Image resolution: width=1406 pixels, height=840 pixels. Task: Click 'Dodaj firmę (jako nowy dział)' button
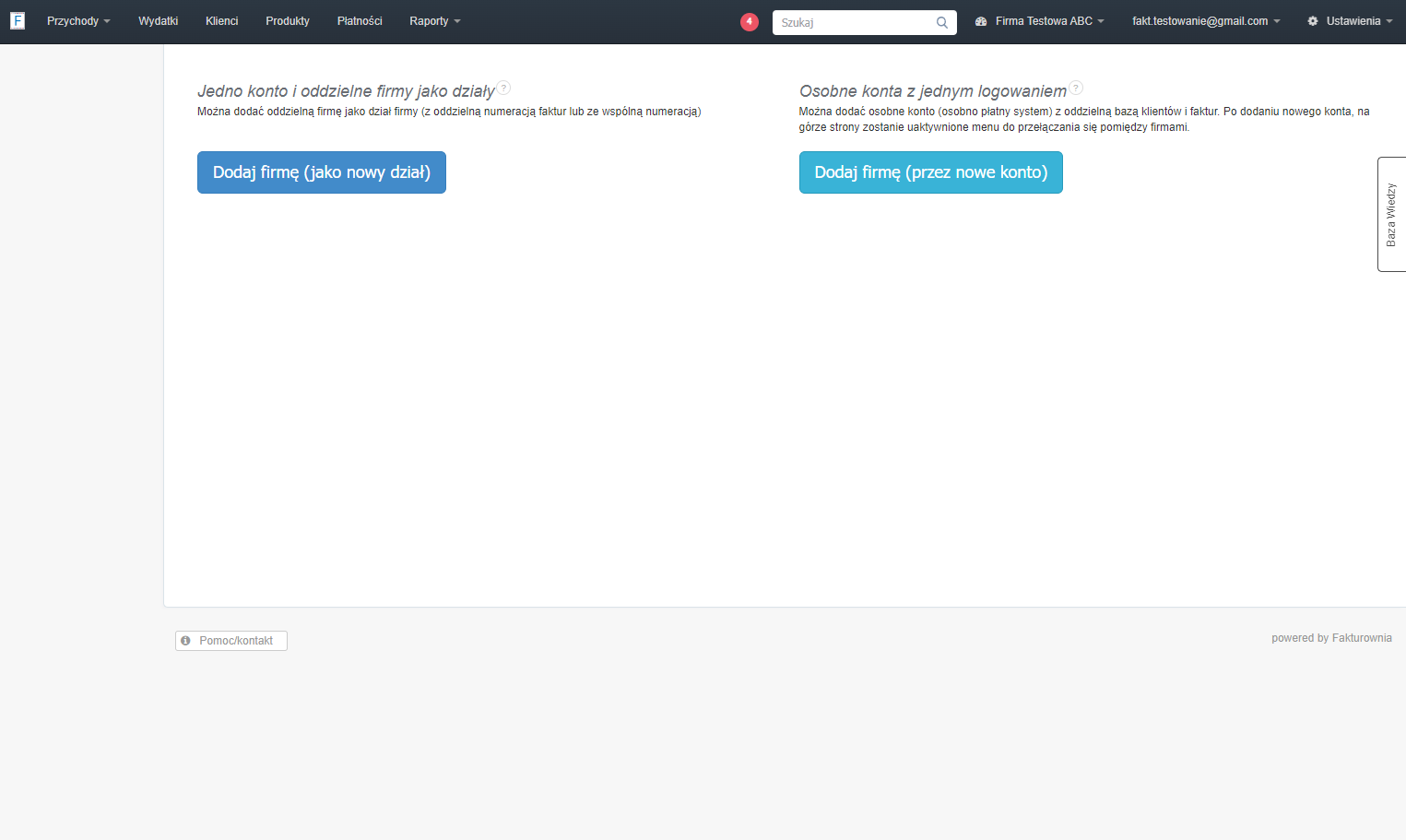[x=322, y=172]
